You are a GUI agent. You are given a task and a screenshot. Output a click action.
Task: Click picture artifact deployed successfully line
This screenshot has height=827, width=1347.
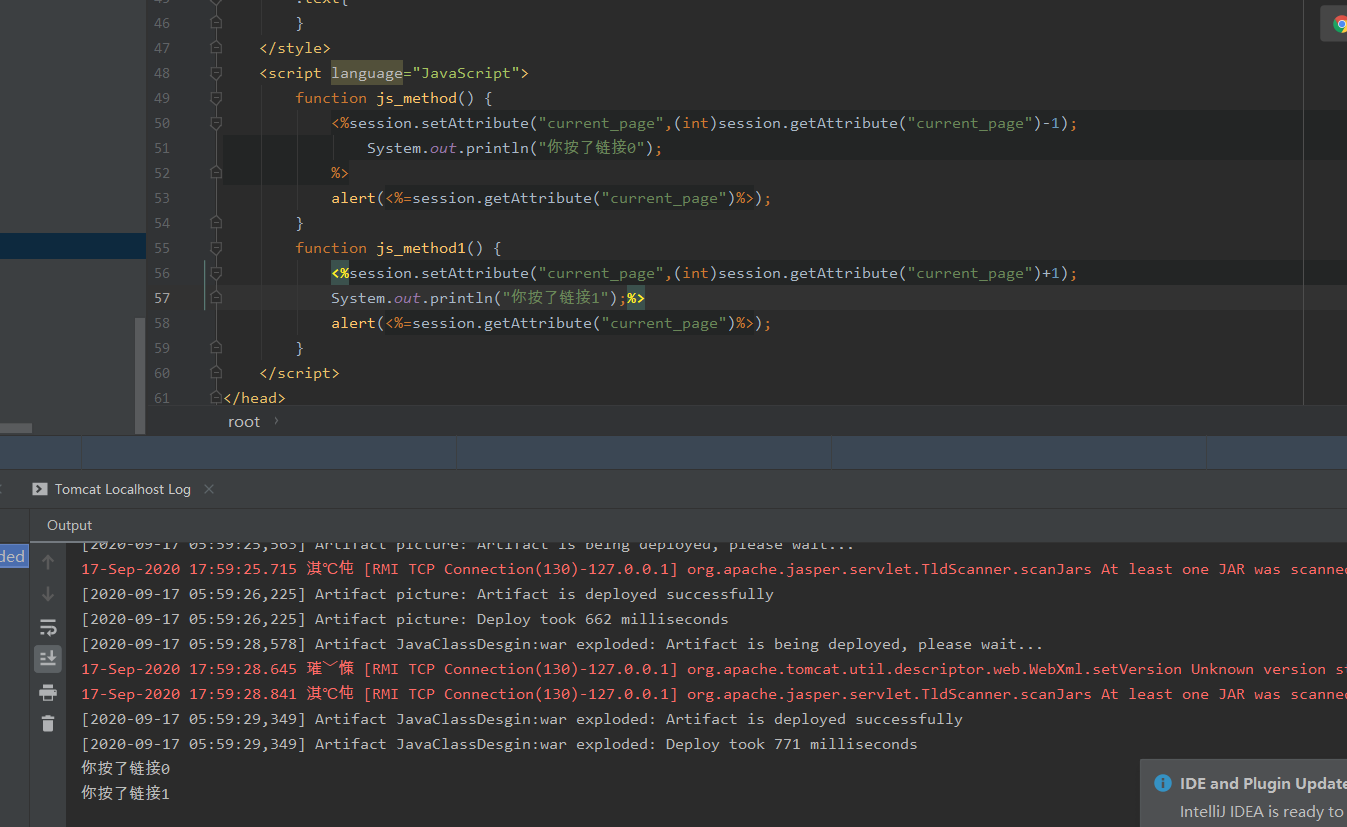tap(427, 594)
